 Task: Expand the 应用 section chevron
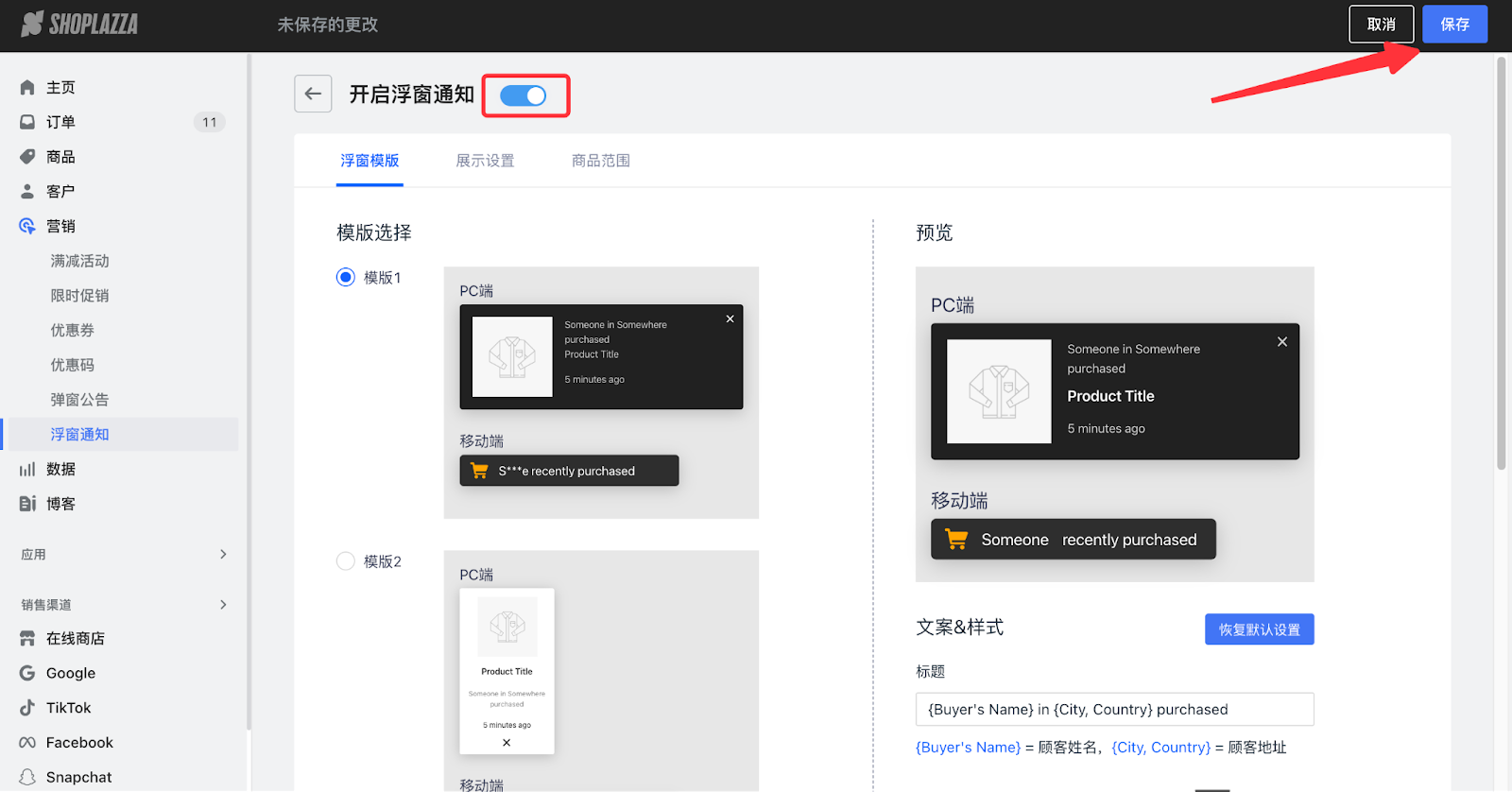pyautogui.click(x=223, y=554)
